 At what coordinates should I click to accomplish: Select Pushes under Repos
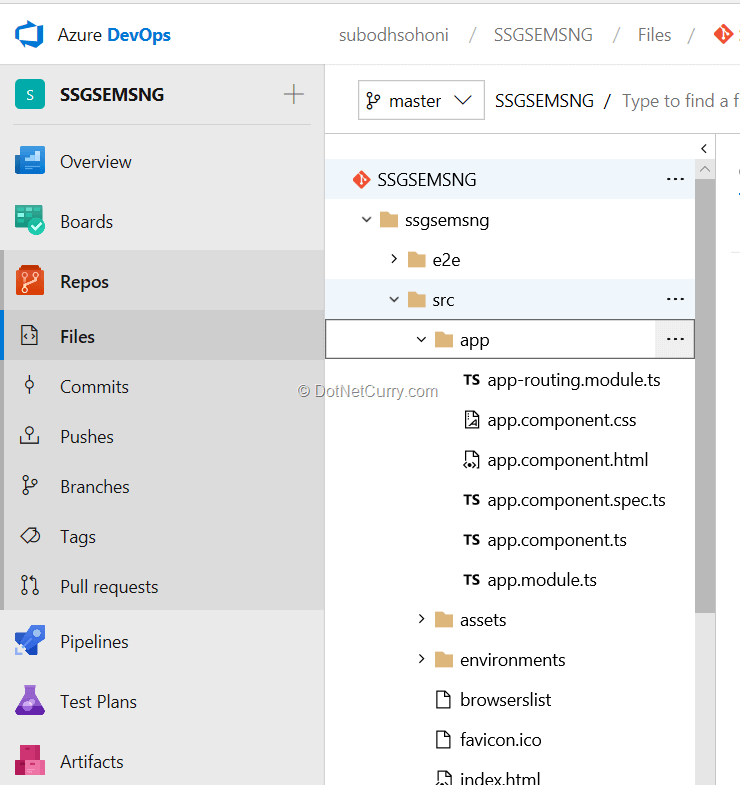(x=164, y=436)
